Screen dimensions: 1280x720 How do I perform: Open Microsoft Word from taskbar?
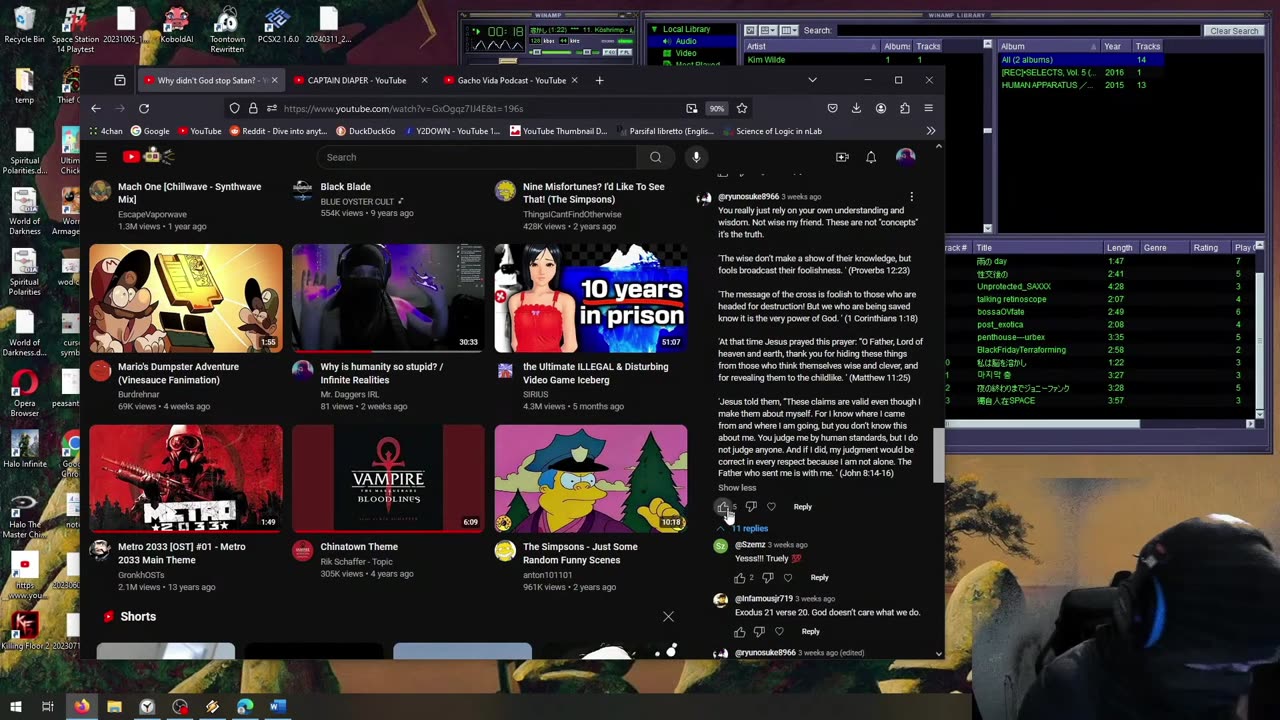tap(278, 707)
